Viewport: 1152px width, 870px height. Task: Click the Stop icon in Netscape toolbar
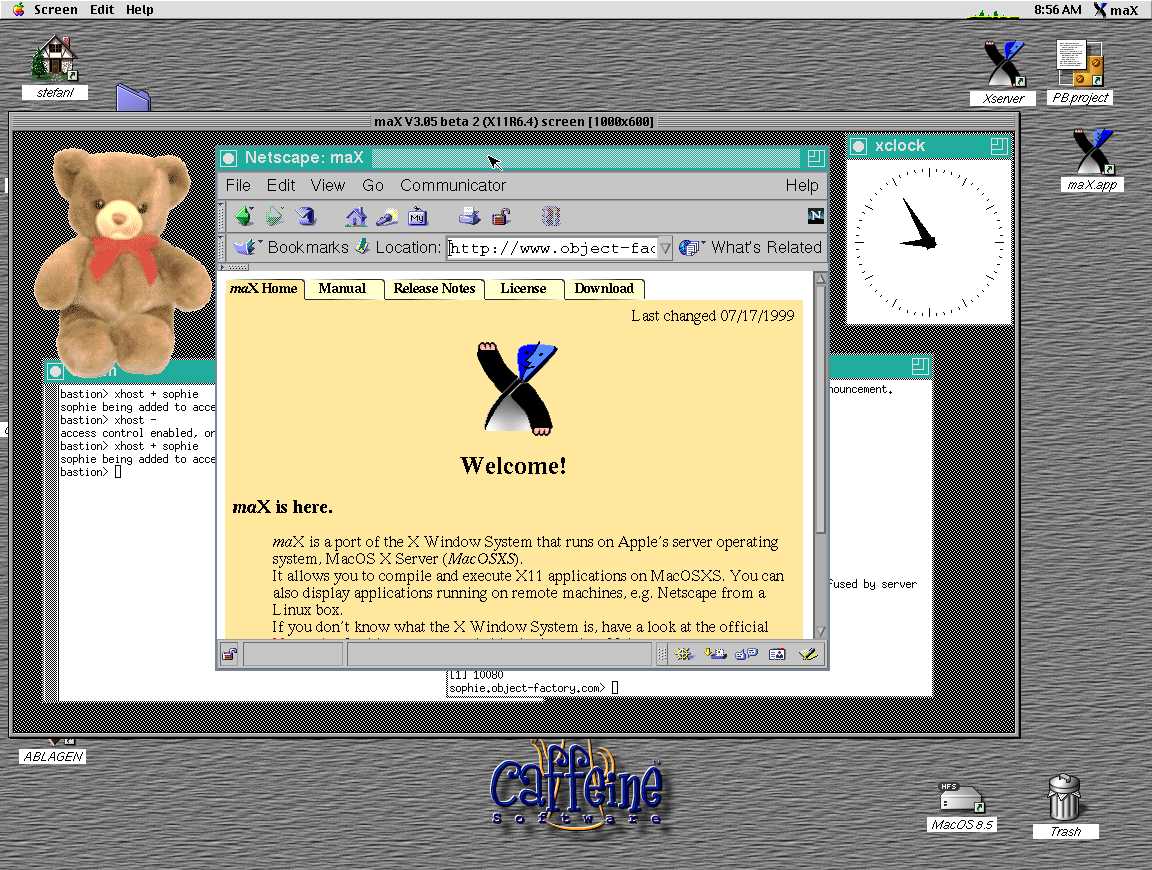[551, 216]
